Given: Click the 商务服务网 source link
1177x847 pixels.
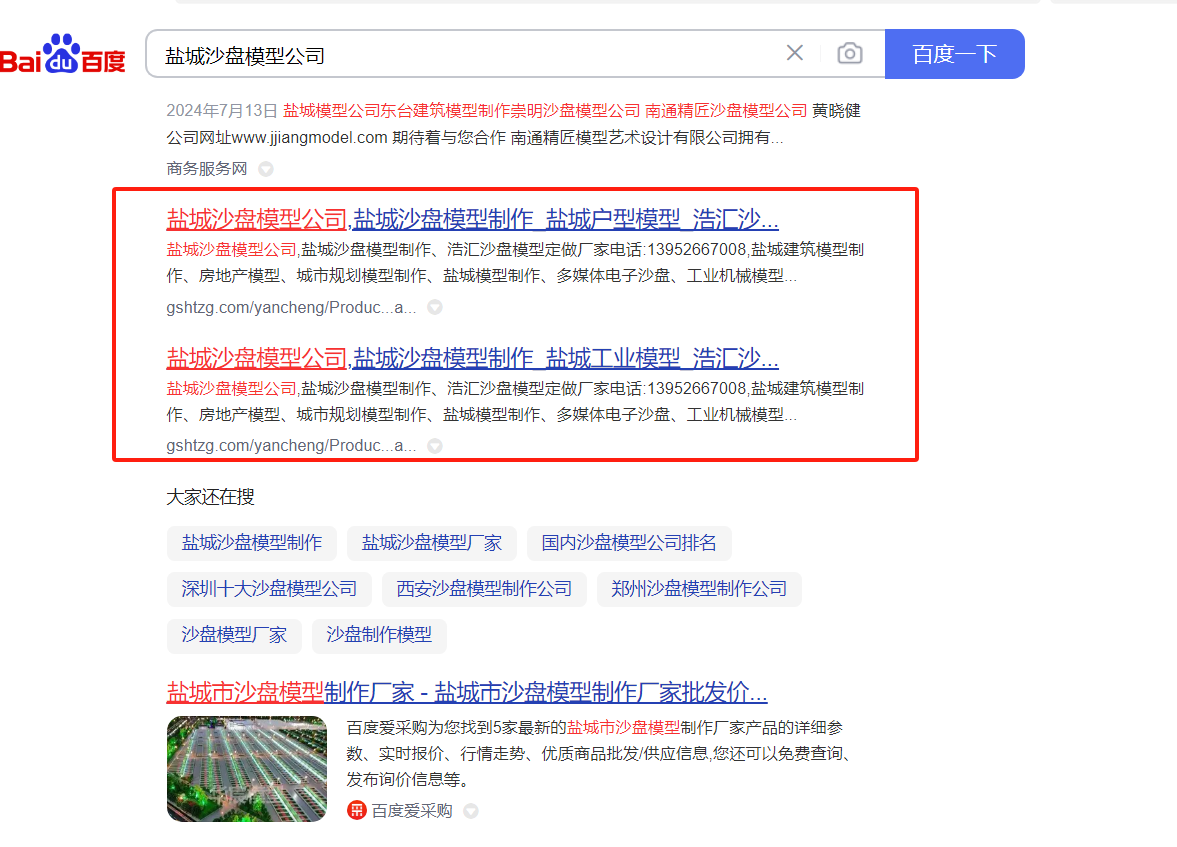Looking at the screenshot, I should pyautogui.click(x=206, y=169).
